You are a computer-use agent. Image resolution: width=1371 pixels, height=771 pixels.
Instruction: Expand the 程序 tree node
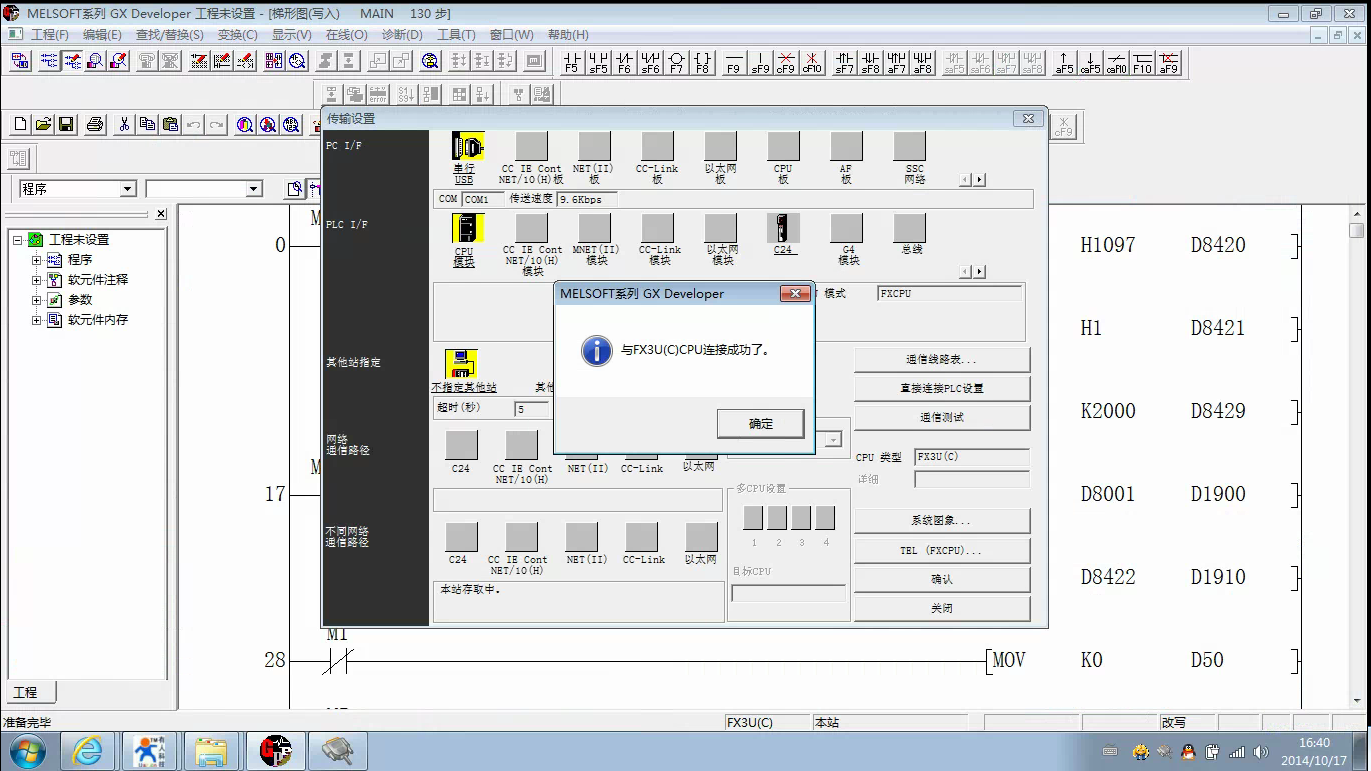[37, 260]
